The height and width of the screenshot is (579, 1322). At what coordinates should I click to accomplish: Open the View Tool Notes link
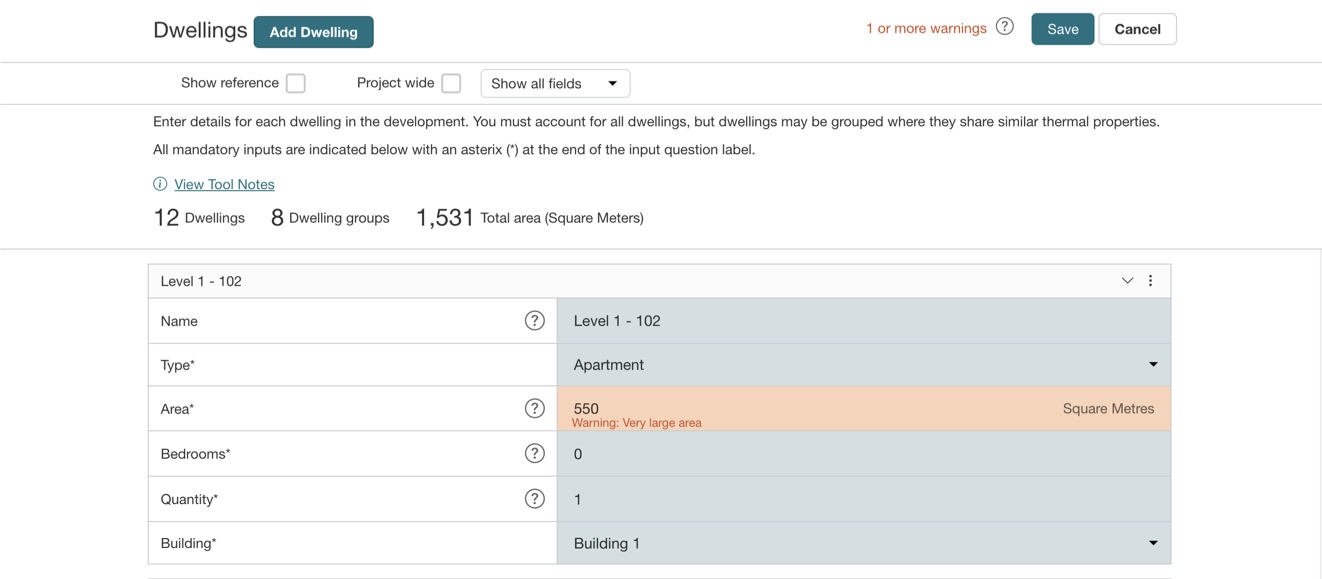pos(224,184)
